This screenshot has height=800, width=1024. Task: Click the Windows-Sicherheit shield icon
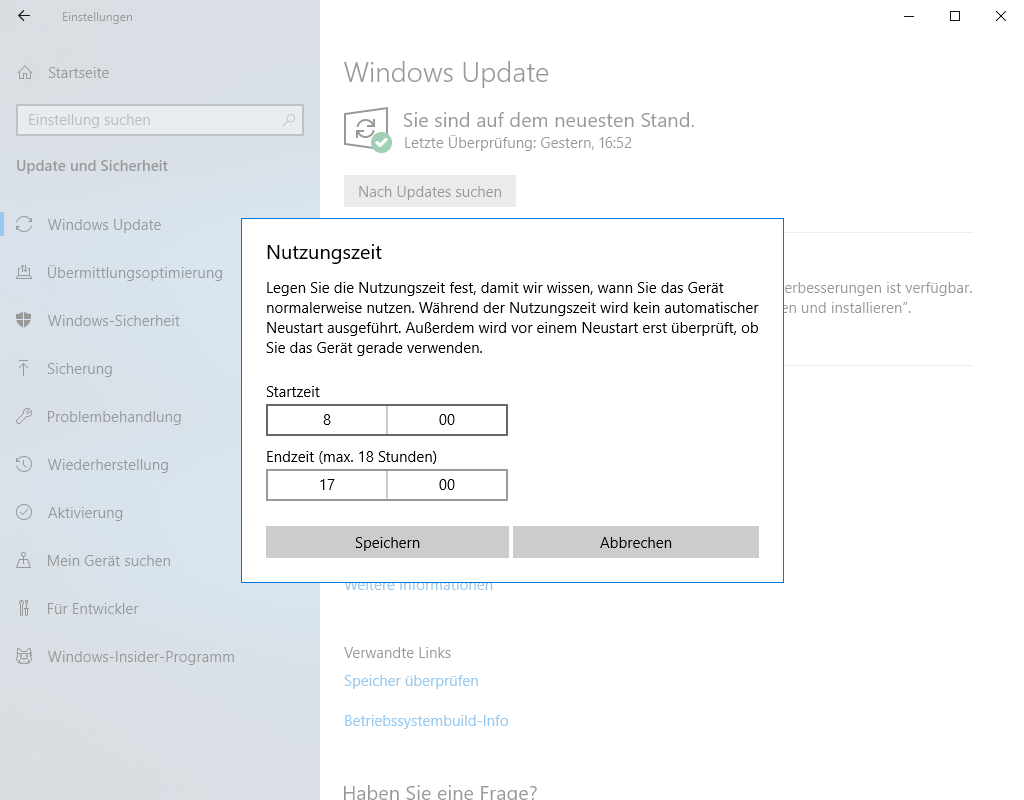(24, 320)
